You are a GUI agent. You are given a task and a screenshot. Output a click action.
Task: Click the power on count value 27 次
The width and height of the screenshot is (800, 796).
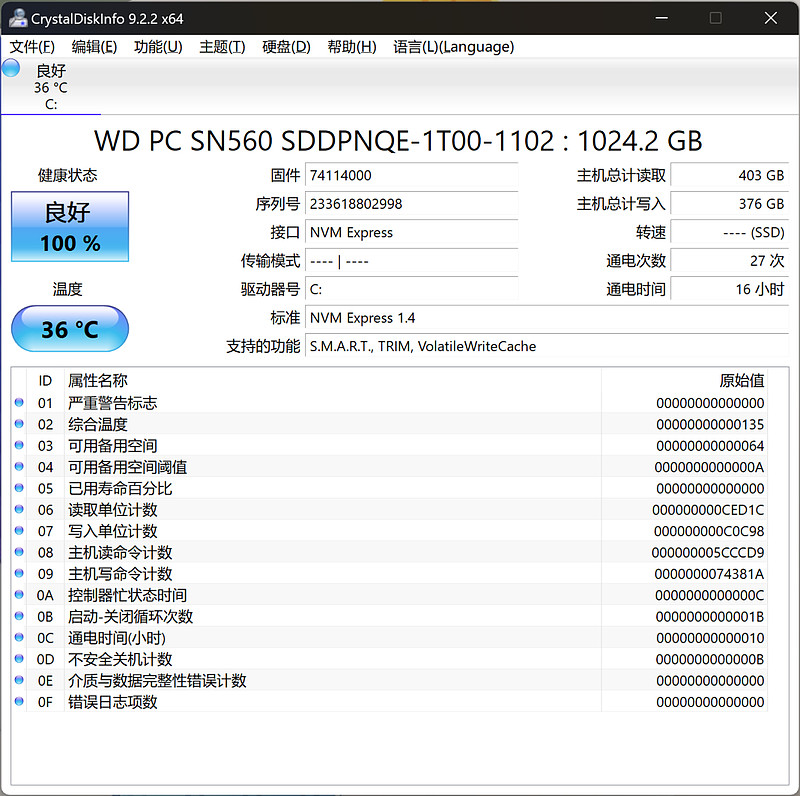click(x=730, y=261)
